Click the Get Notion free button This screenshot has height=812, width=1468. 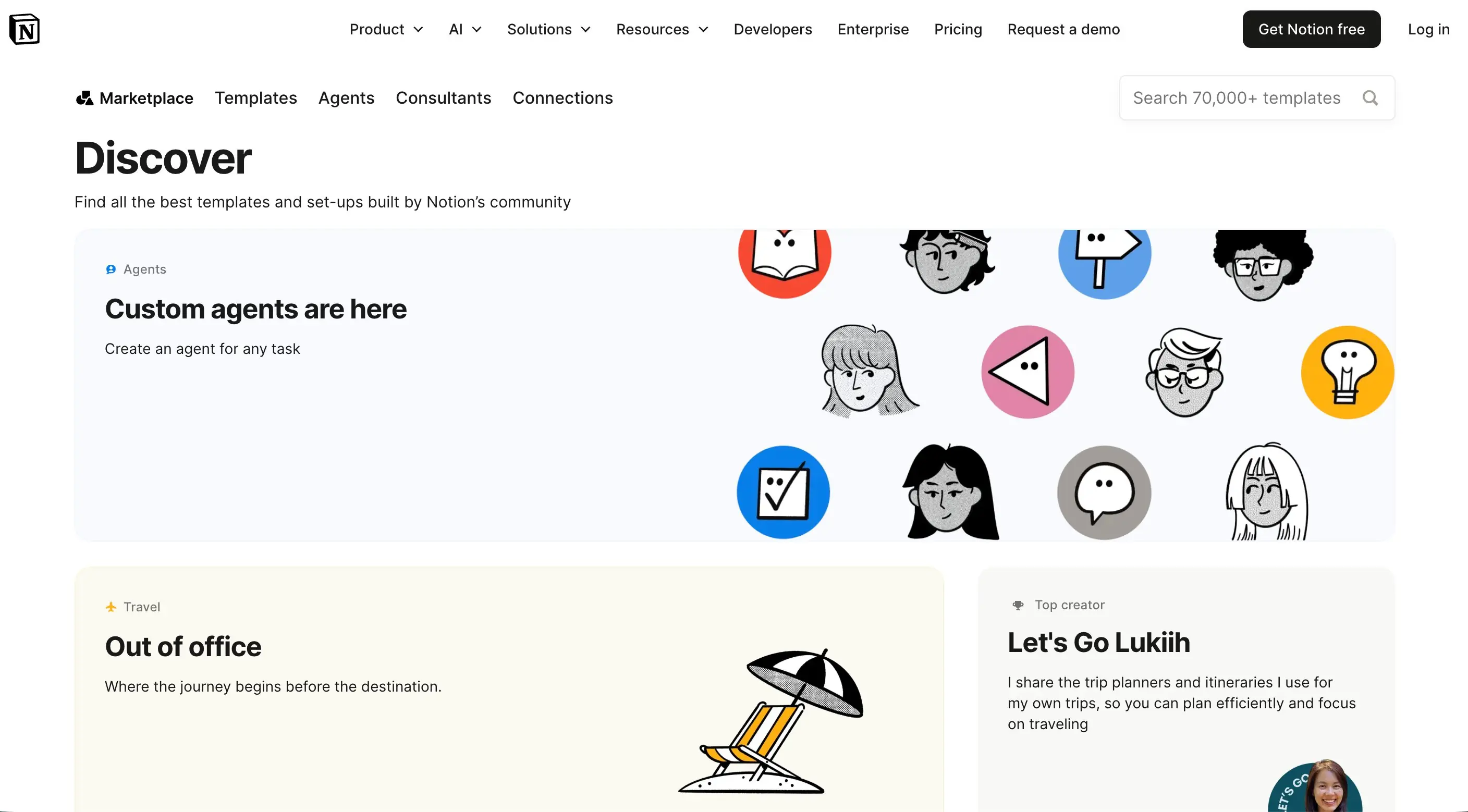(1311, 29)
